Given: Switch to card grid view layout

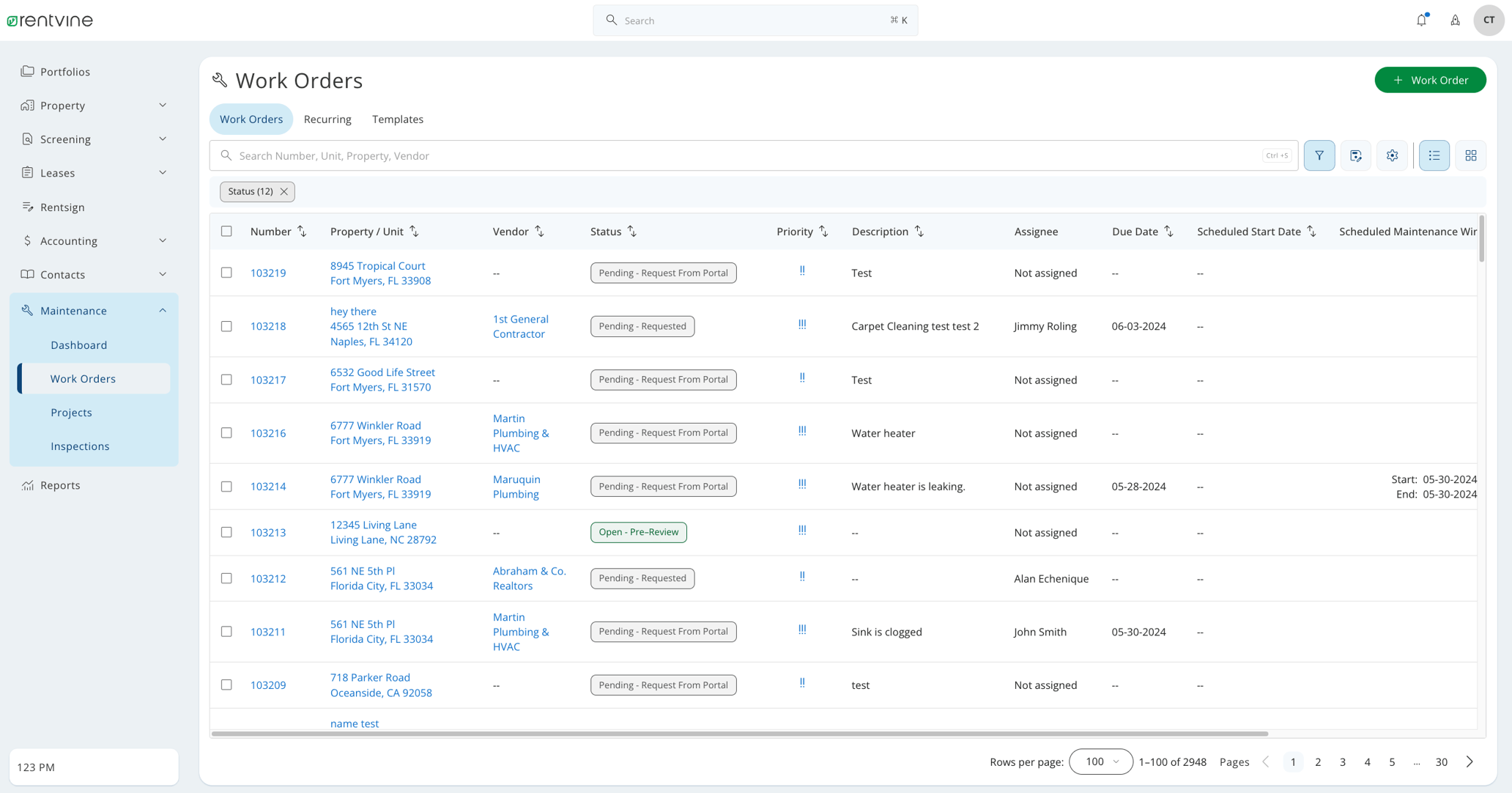Looking at the screenshot, I should (x=1470, y=155).
